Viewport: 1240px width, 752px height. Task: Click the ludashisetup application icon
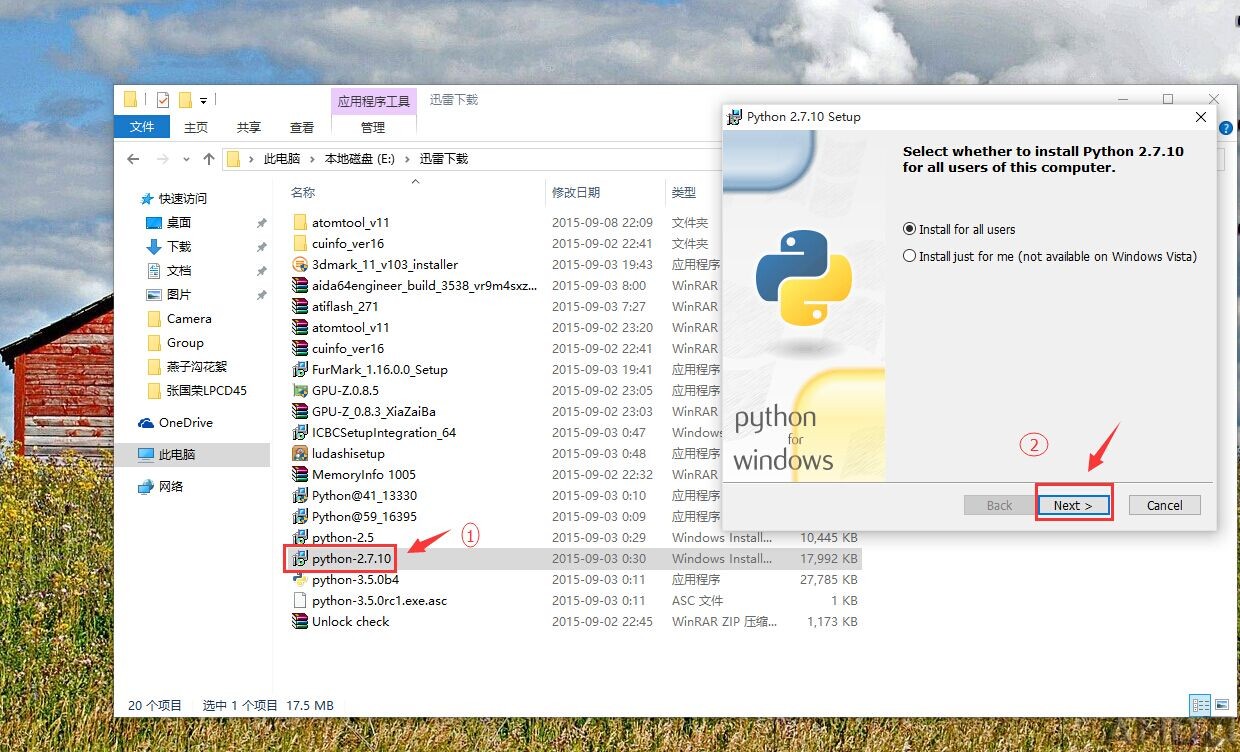(x=300, y=453)
